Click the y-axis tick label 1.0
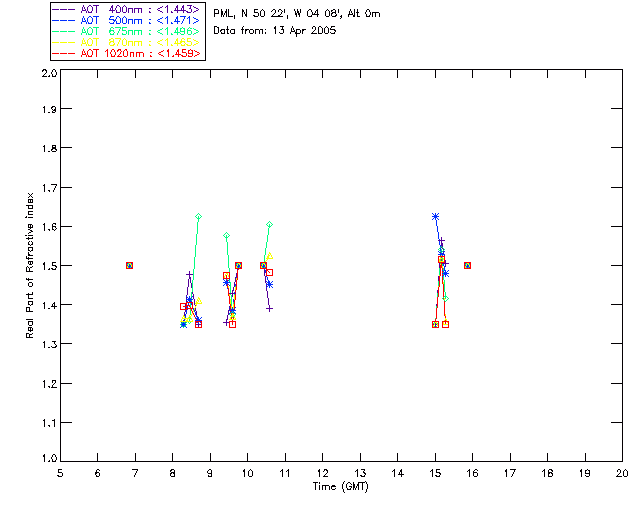Image resolution: width=640 pixels, height=512 pixels. coord(49,458)
